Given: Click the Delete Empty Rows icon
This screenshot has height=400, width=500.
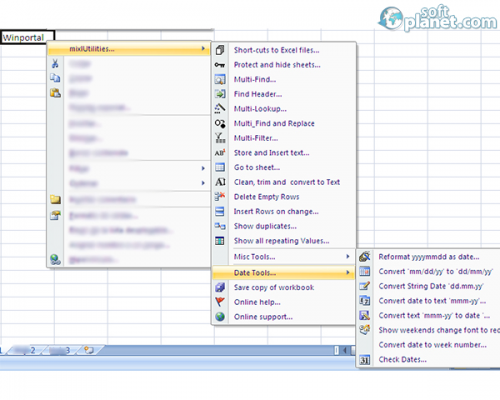Looking at the screenshot, I should (220, 197).
